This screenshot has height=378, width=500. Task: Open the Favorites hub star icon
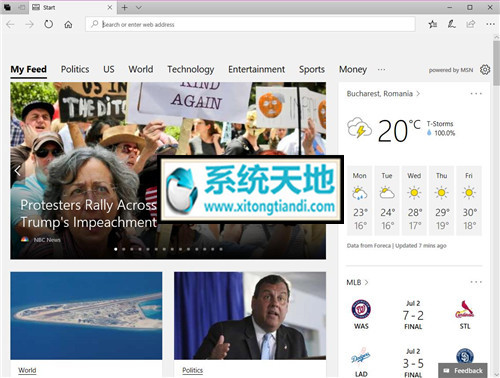pyautogui.click(x=433, y=24)
